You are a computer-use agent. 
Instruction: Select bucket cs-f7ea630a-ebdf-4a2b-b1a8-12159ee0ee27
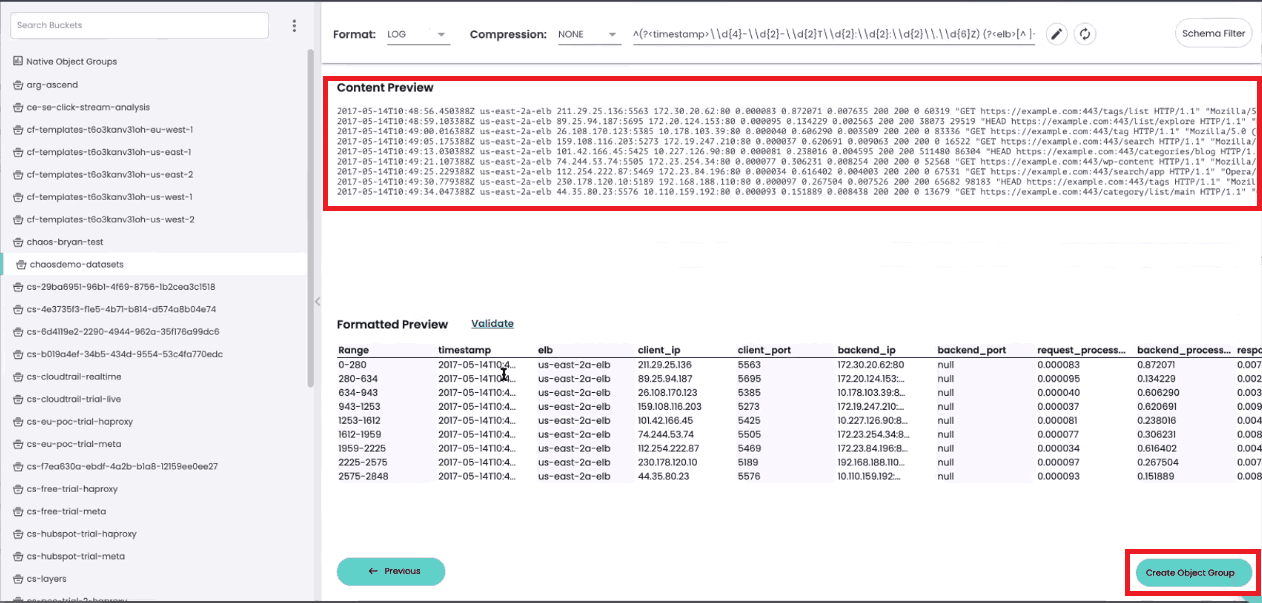[x=122, y=466]
